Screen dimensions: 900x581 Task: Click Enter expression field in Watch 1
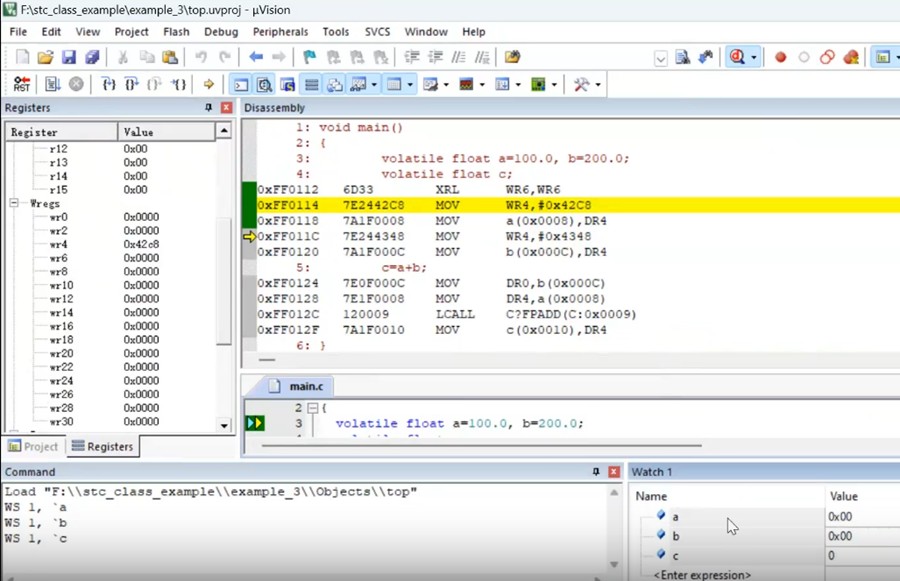pos(701,575)
